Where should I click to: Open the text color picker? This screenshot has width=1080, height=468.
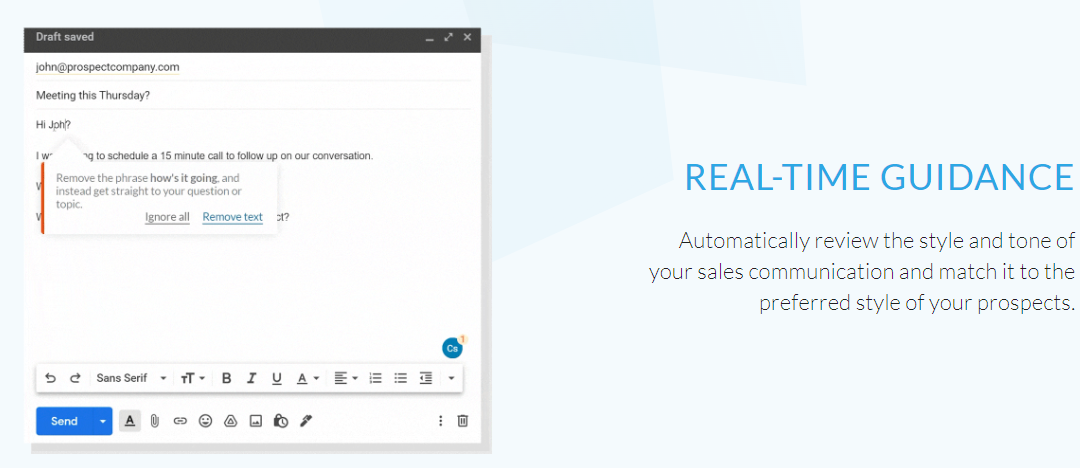point(307,378)
